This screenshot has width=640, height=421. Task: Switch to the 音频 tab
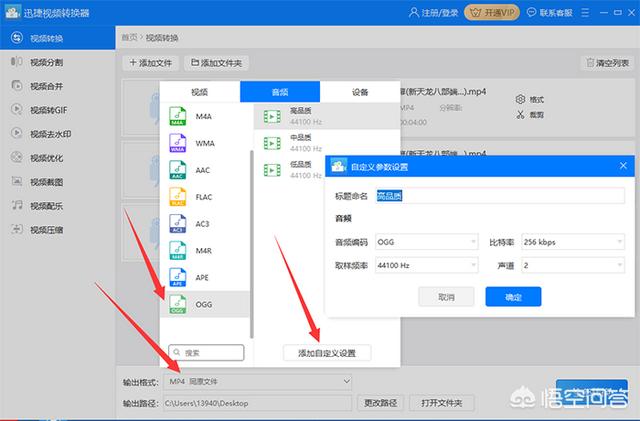280,92
